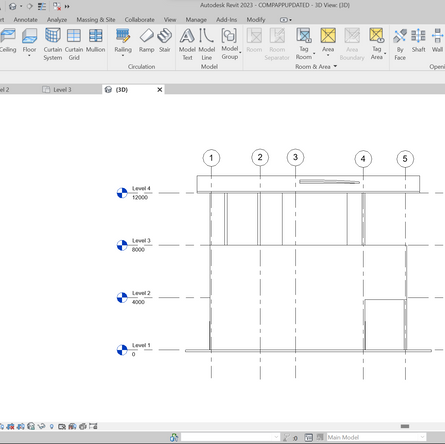Click grid bubble number 1
Image resolution: width=445 pixels, height=444 pixels.
[211, 158]
